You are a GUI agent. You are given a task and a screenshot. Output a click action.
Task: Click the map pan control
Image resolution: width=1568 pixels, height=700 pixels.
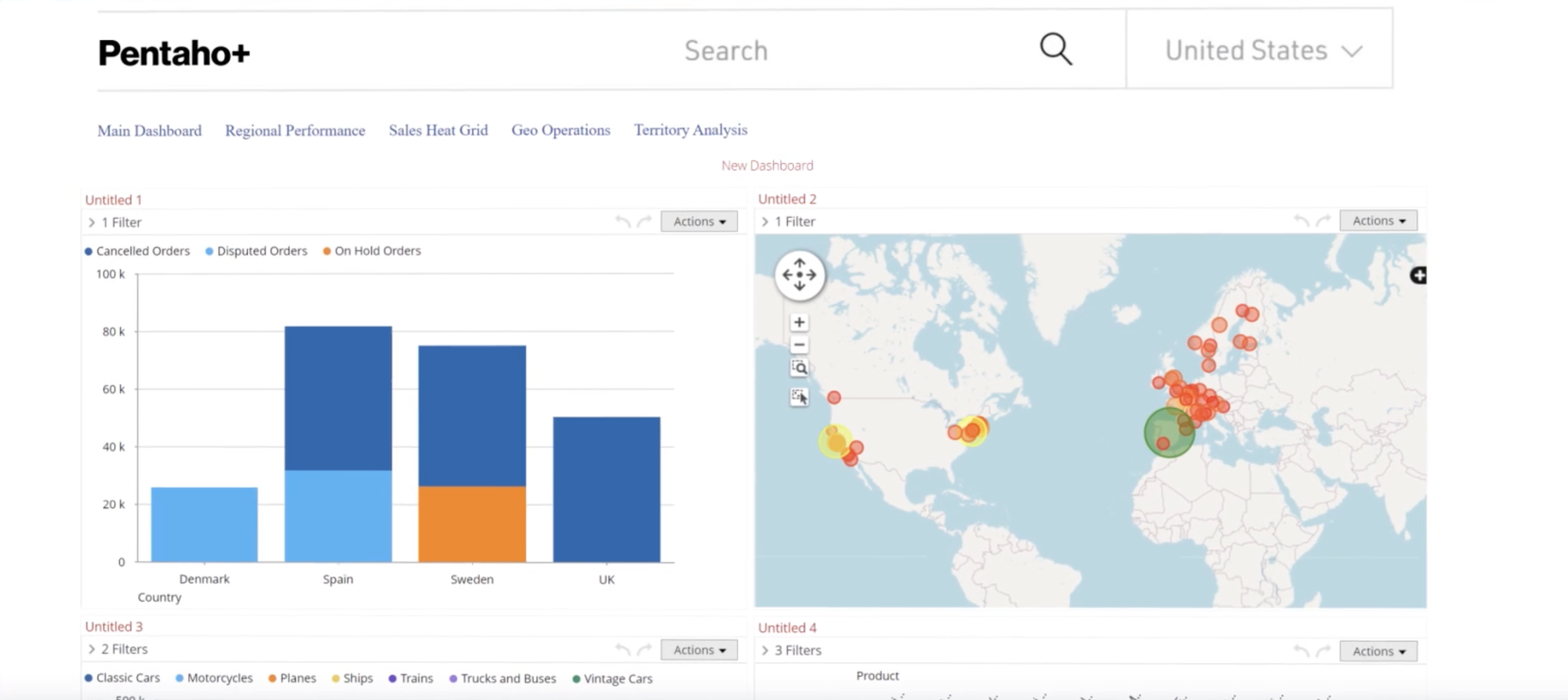click(x=799, y=275)
